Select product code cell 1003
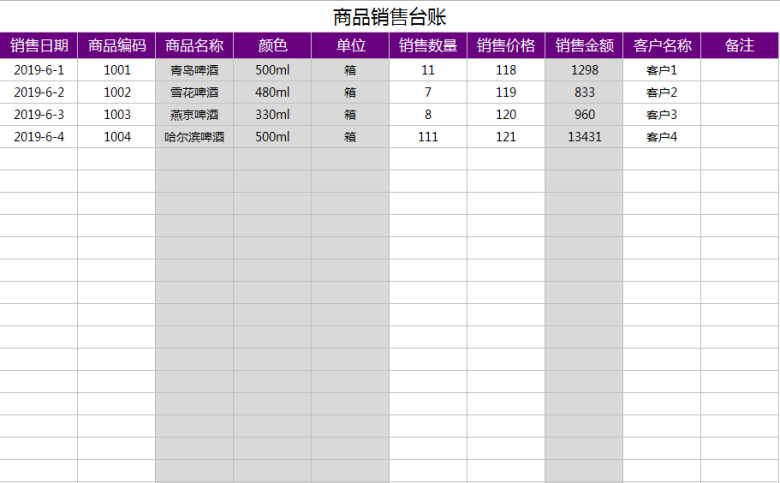This screenshot has height=483, width=780. [x=117, y=115]
